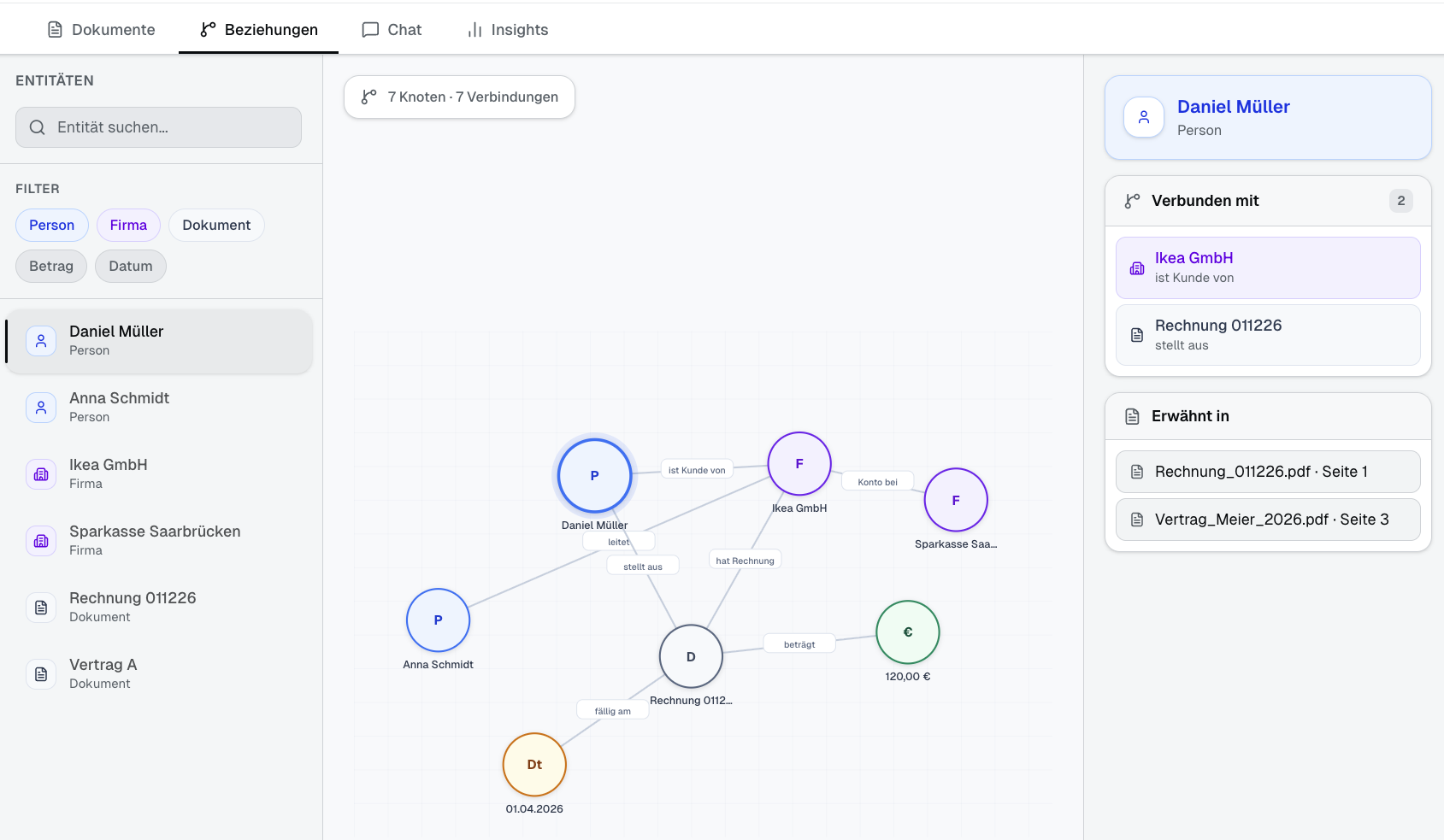Toggle the Datum filter chip
This screenshot has width=1444, height=840.
pos(131,267)
